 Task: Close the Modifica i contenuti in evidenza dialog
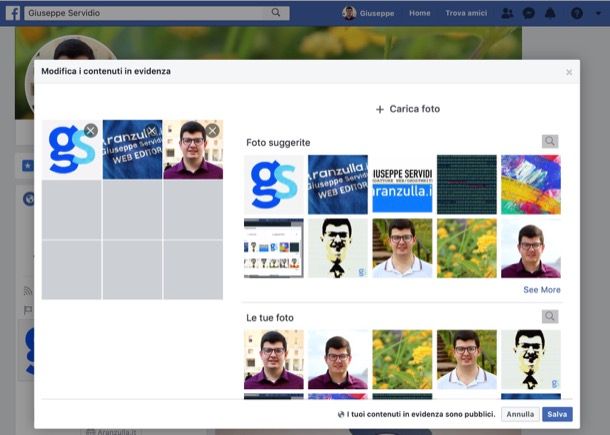(569, 72)
